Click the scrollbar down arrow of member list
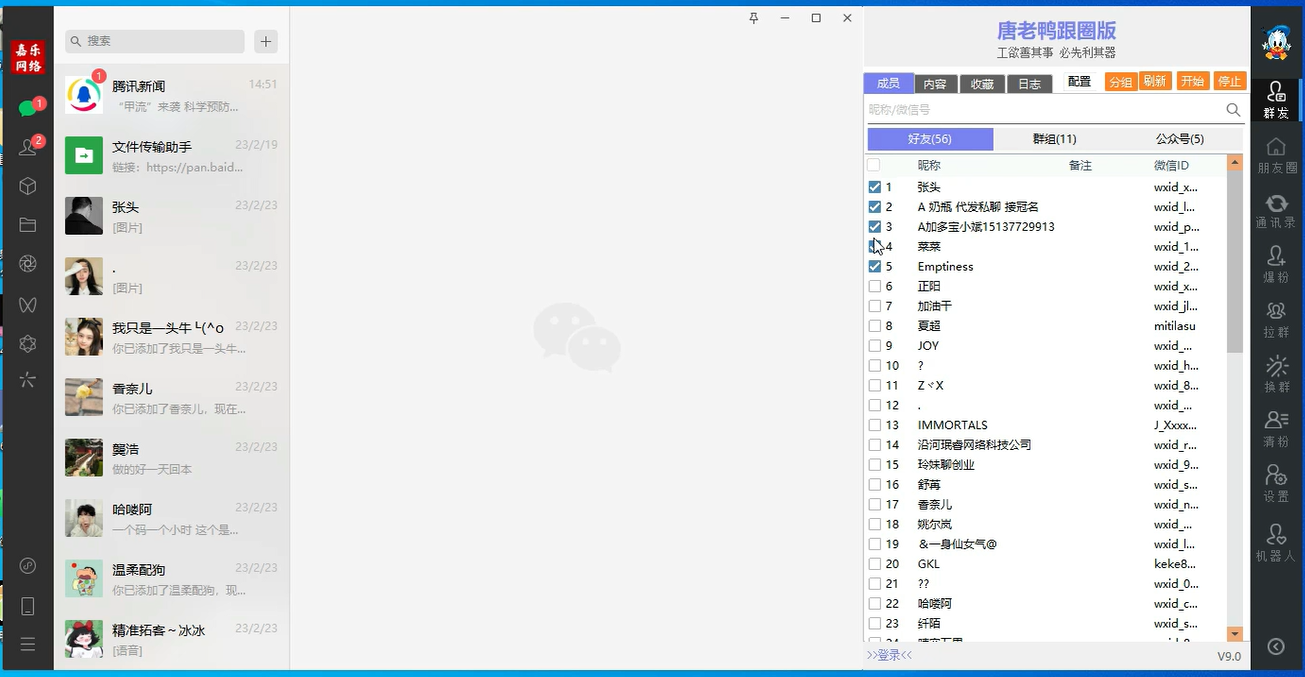1305x677 pixels. pyautogui.click(x=1235, y=634)
